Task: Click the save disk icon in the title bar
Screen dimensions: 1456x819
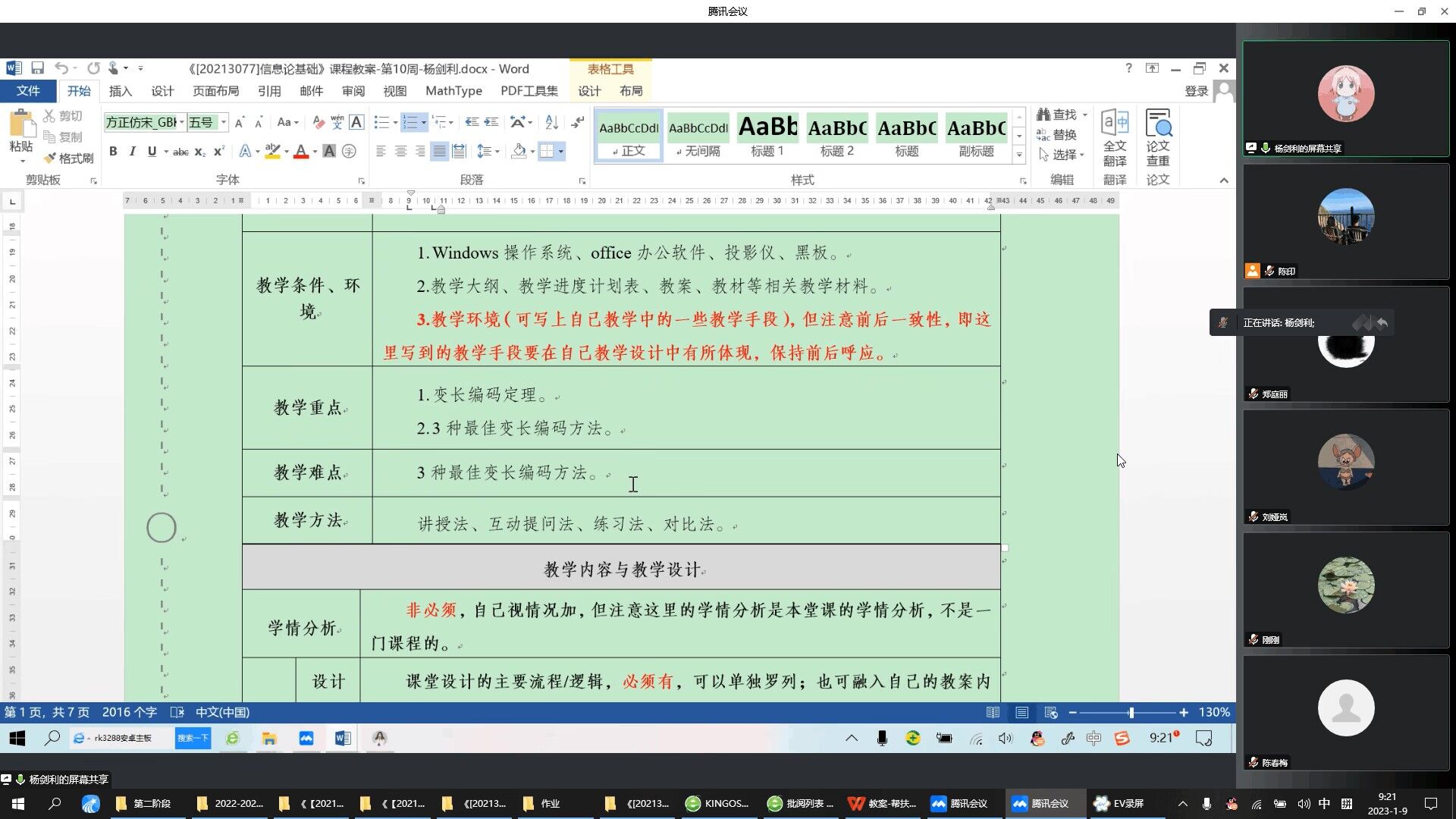Action: 37,68
